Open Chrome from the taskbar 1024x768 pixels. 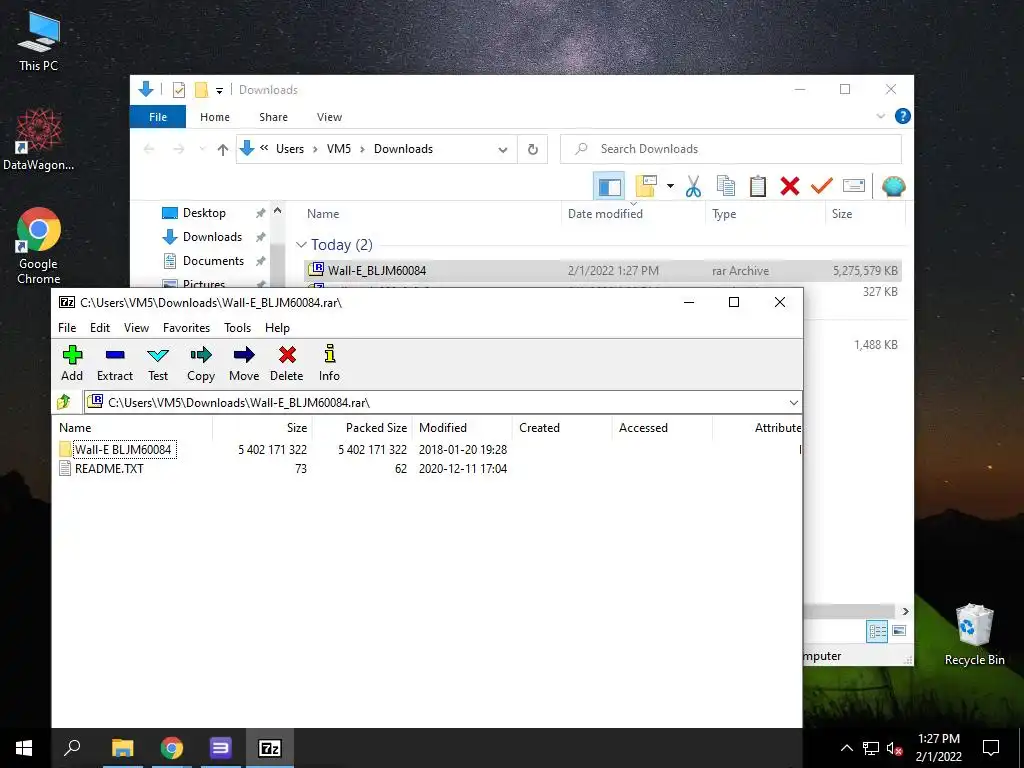pyautogui.click(x=172, y=748)
